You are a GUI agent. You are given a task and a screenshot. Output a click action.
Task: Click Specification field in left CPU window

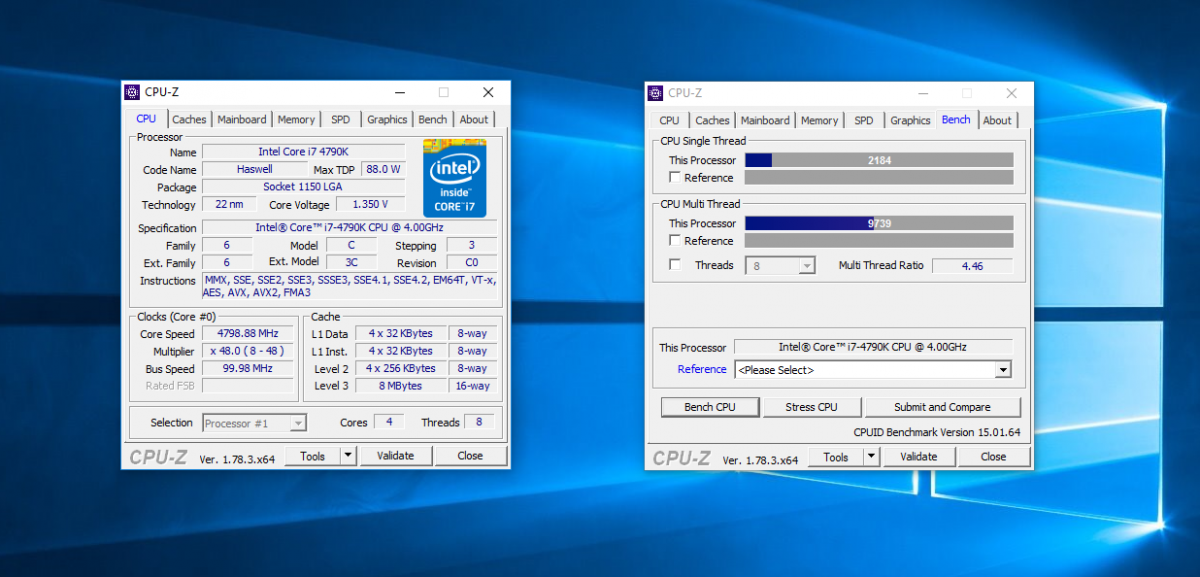(x=350, y=228)
